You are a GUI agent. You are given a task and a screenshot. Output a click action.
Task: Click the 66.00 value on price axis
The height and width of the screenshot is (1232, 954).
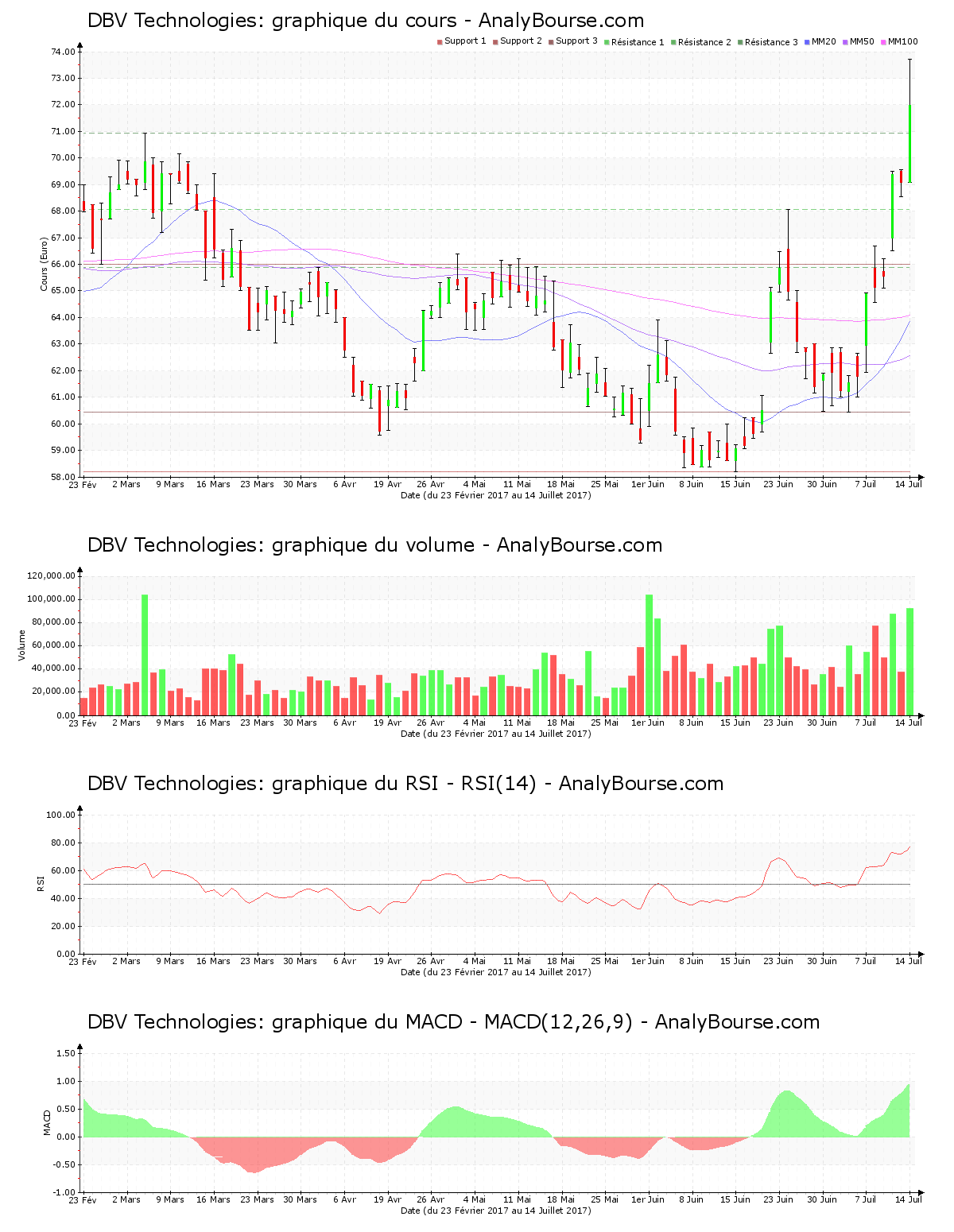tap(64, 264)
